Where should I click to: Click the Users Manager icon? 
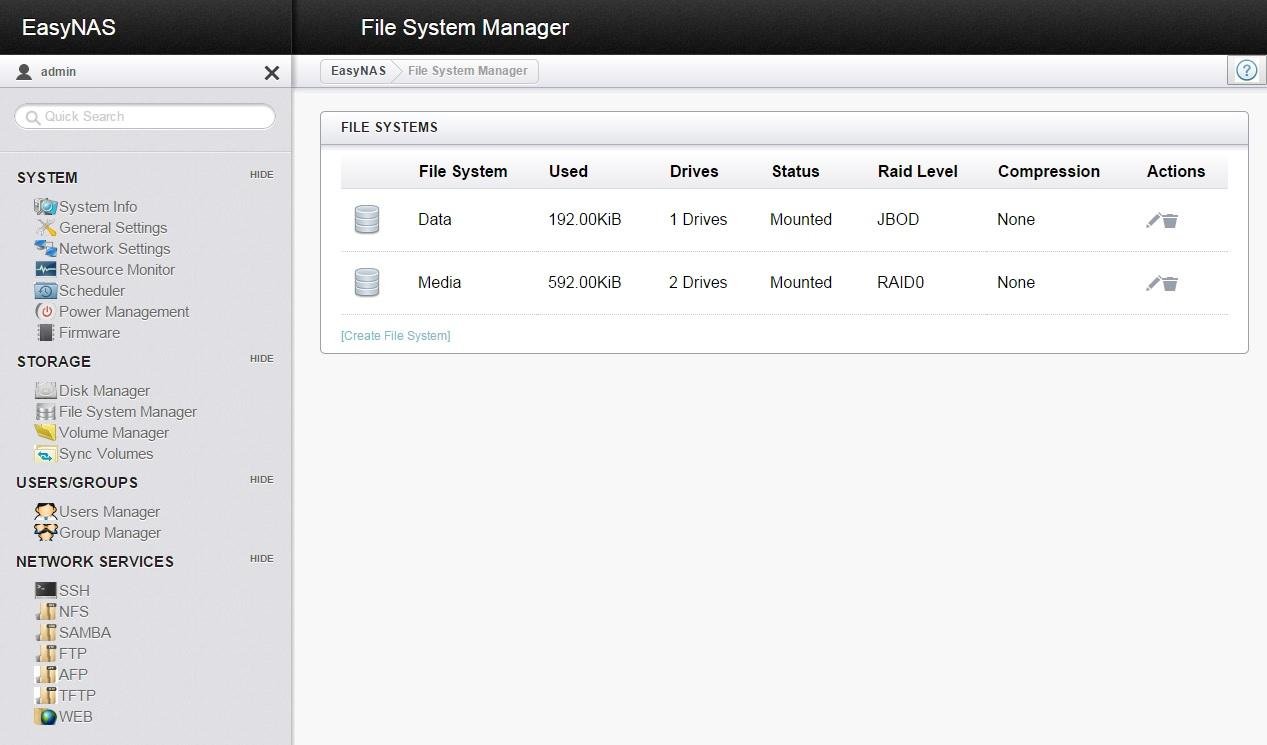tap(46, 511)
